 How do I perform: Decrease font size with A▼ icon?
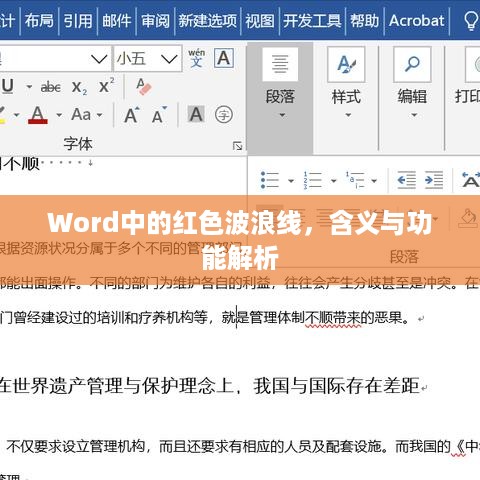point(159,115)
